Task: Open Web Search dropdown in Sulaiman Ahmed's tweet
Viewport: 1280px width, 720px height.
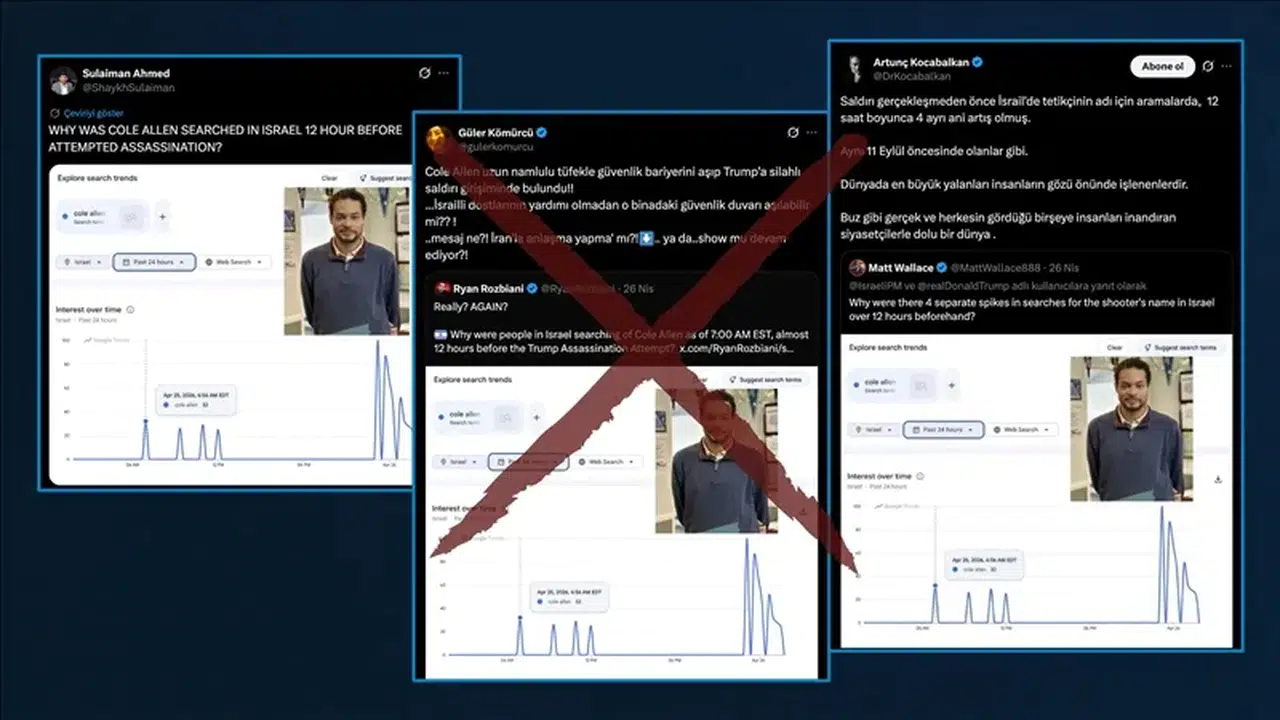Action: [x=235, y=262]
